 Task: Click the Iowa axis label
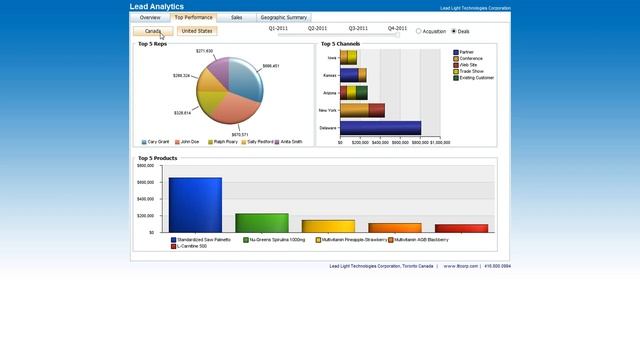[332, 58]
